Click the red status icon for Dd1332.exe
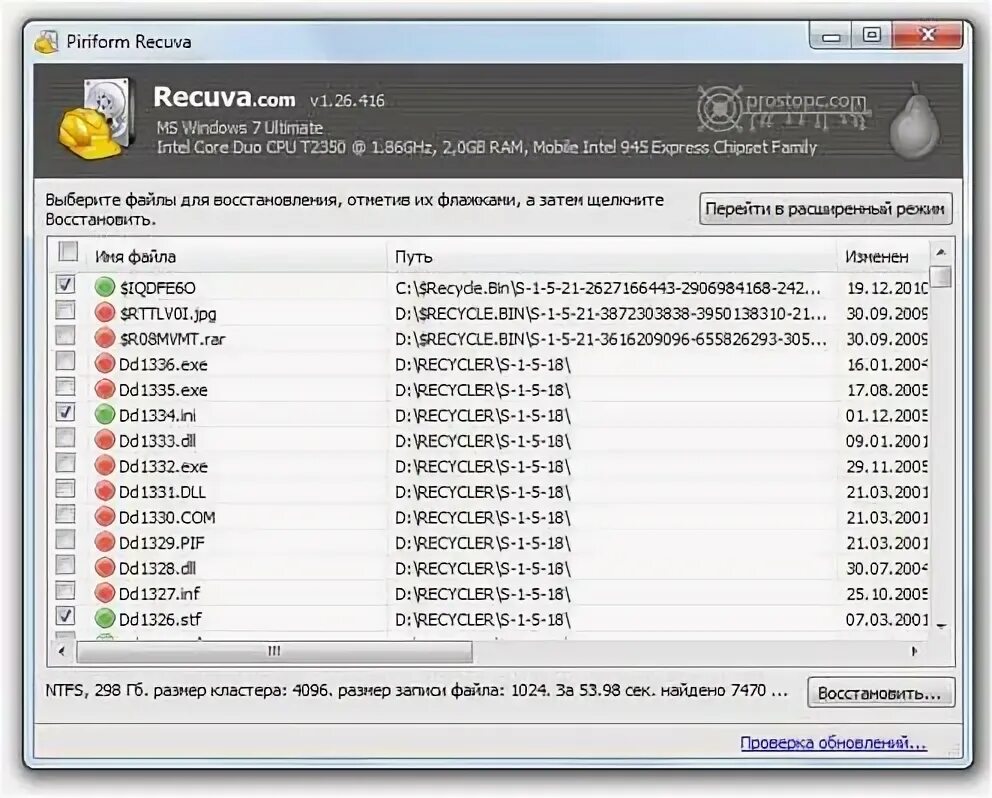 104,466
